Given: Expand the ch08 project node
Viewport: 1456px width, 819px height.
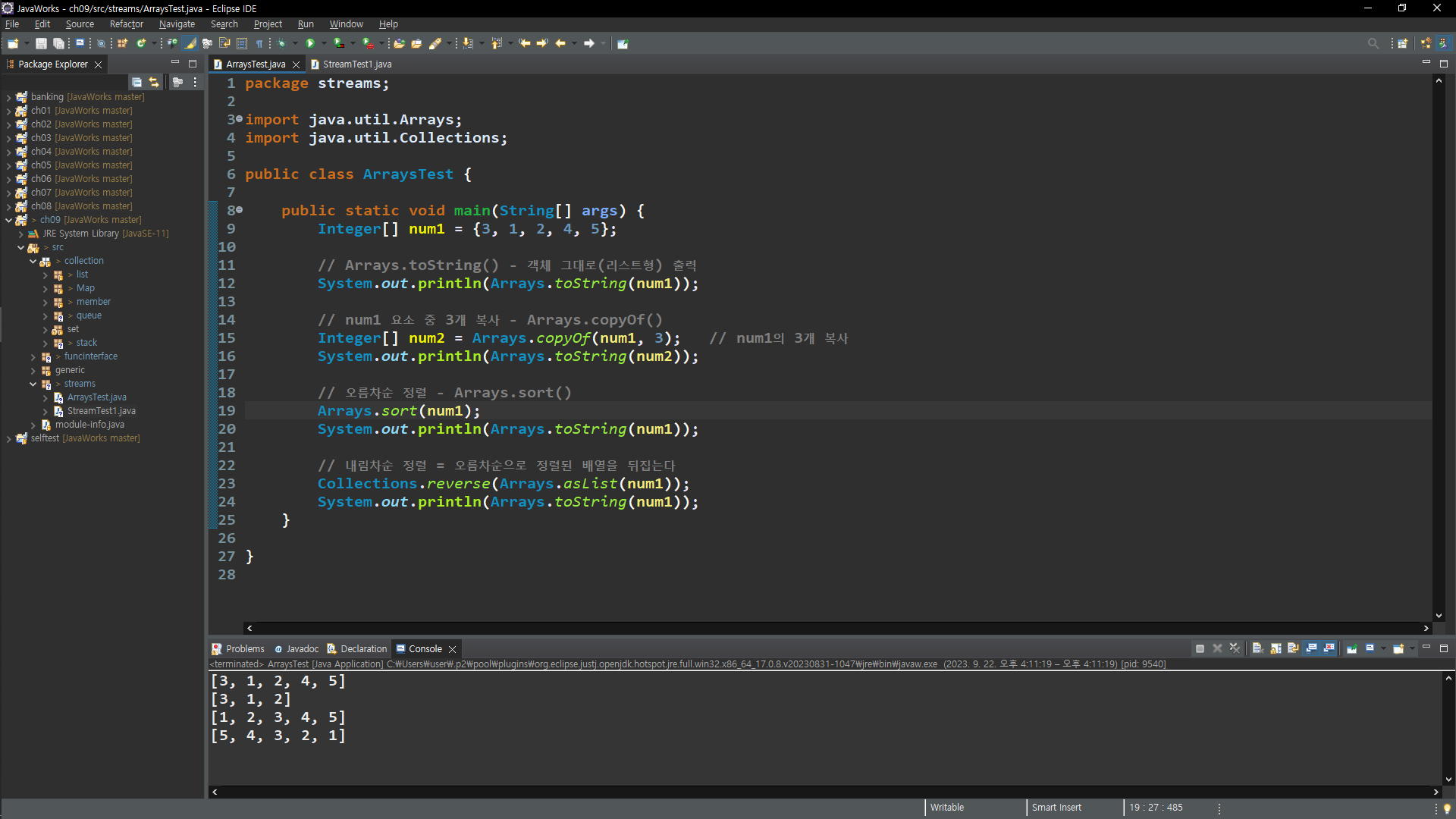Looking at the screenshot, I should tap(8, 206).
